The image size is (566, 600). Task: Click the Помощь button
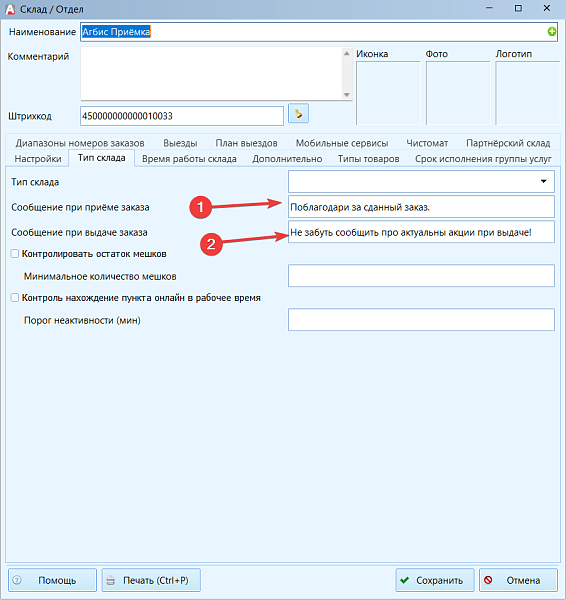point(52,580)
